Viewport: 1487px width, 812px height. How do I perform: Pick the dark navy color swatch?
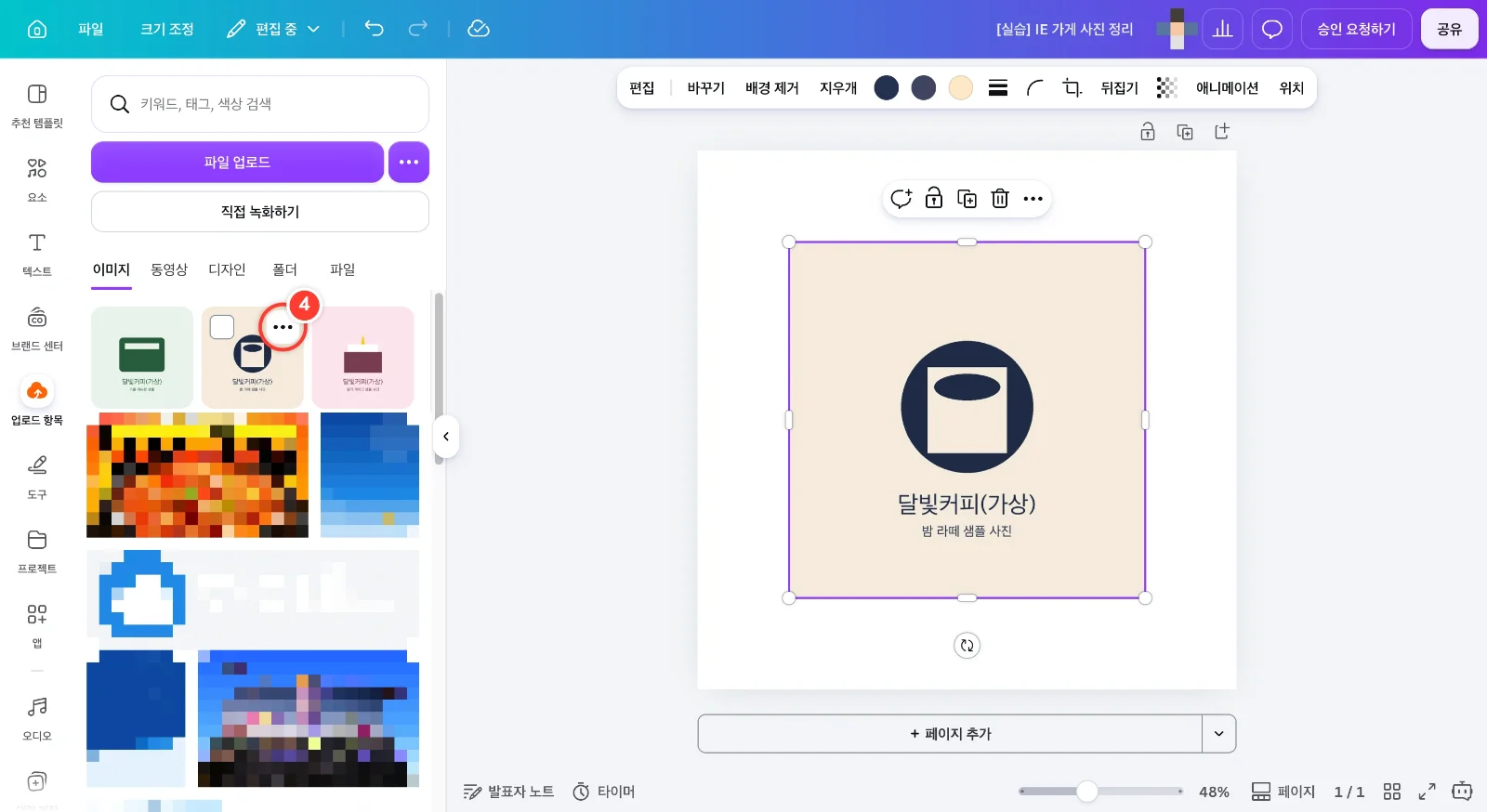[887, 88]
